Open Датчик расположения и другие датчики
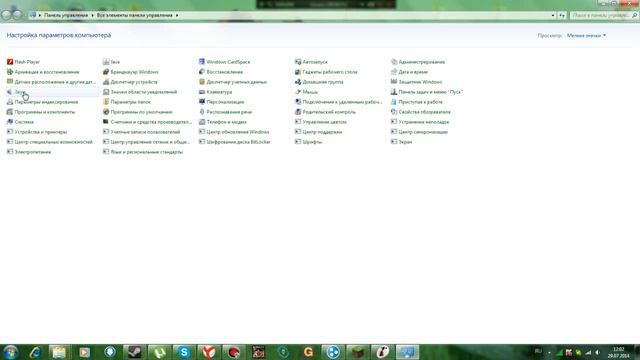The image size is (640, 360). [51, 82]
